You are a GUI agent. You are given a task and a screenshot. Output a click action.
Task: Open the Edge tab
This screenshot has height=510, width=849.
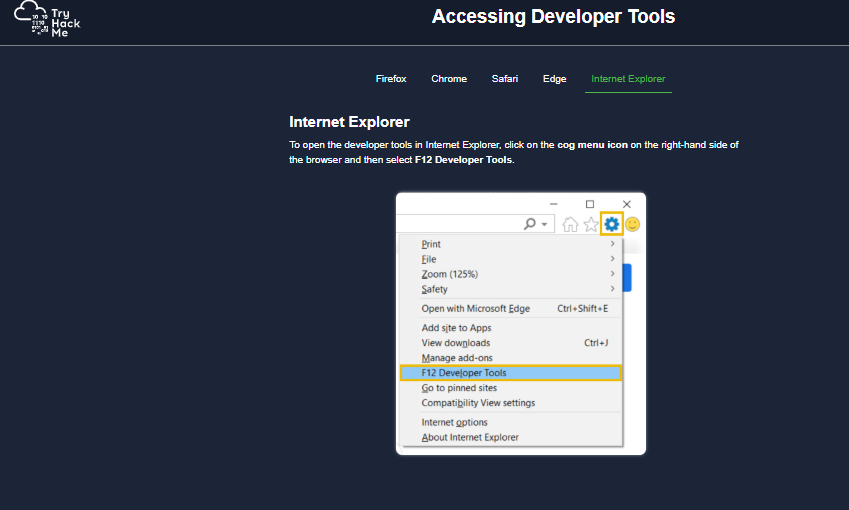point(554,79)
